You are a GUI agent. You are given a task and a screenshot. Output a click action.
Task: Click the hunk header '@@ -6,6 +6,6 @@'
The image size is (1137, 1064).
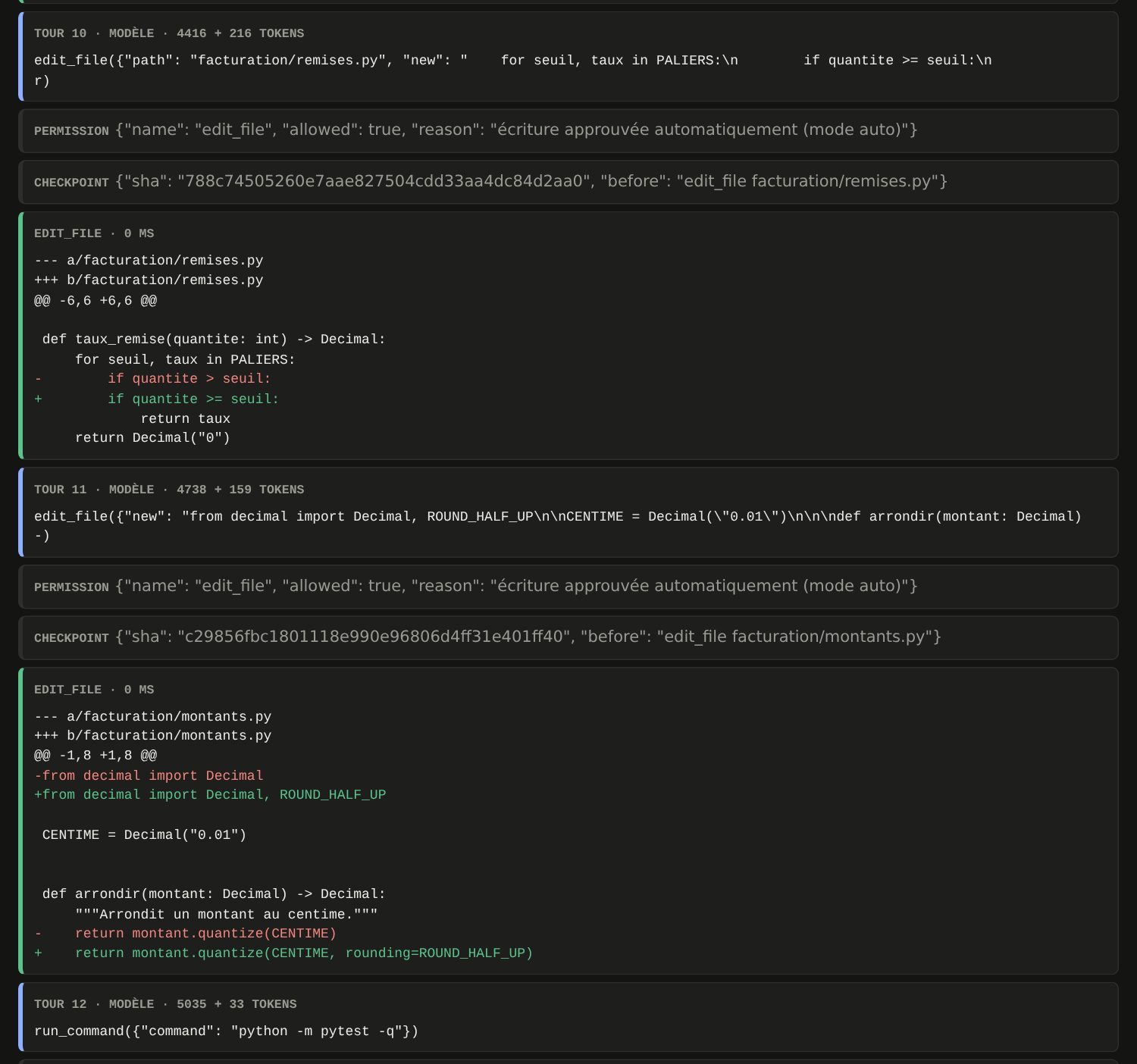point(96,301)
